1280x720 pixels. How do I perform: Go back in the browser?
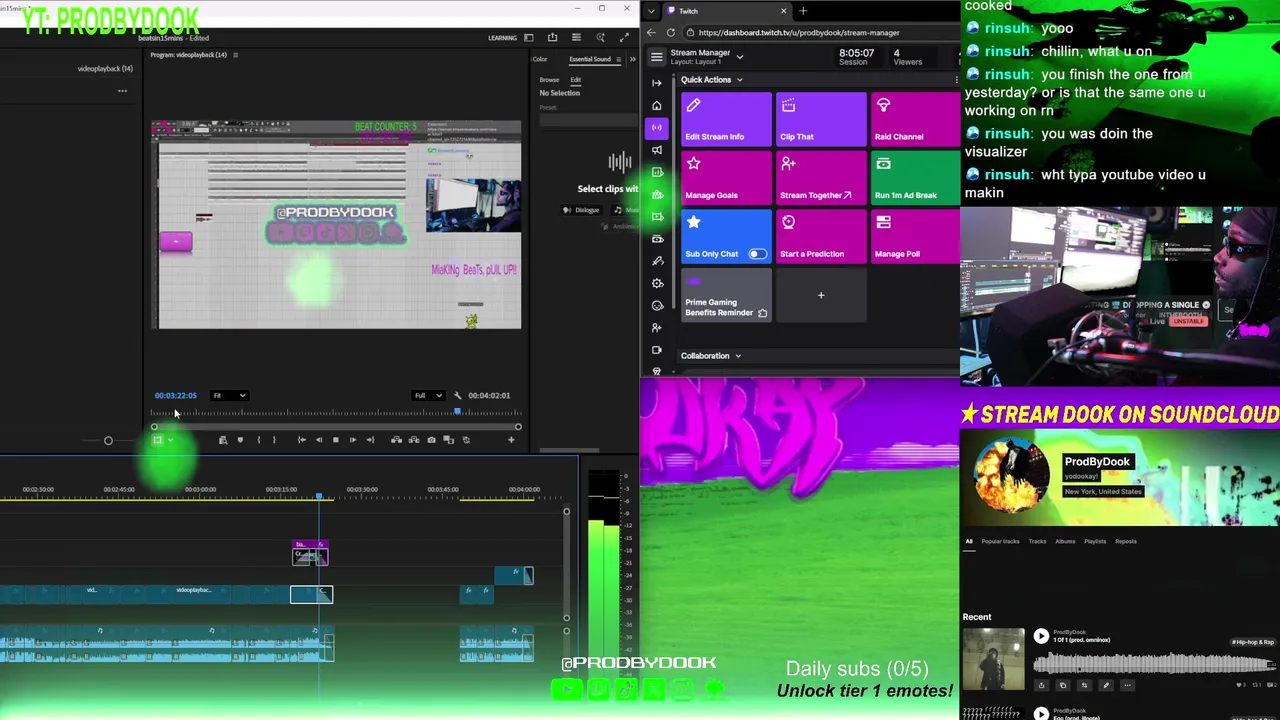[653, 32]
